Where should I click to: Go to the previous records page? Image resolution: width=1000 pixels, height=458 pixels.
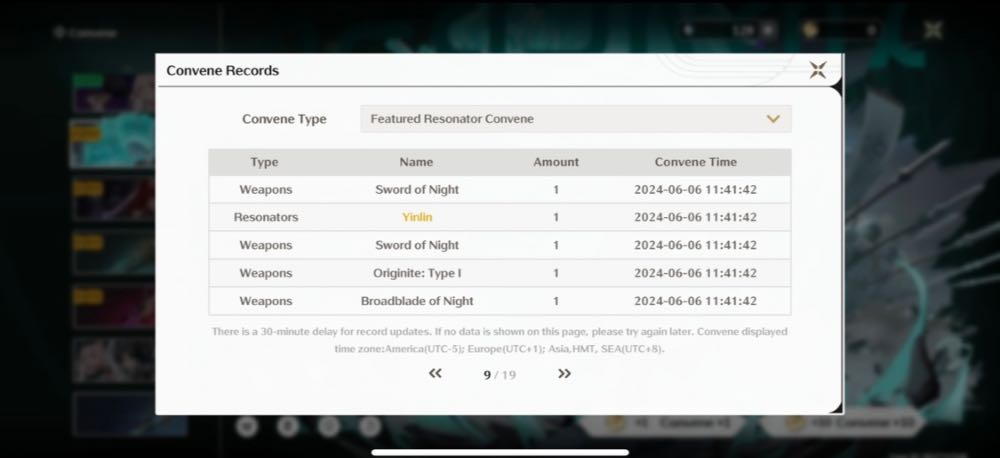pyautogui.click(x=435, y=374)
